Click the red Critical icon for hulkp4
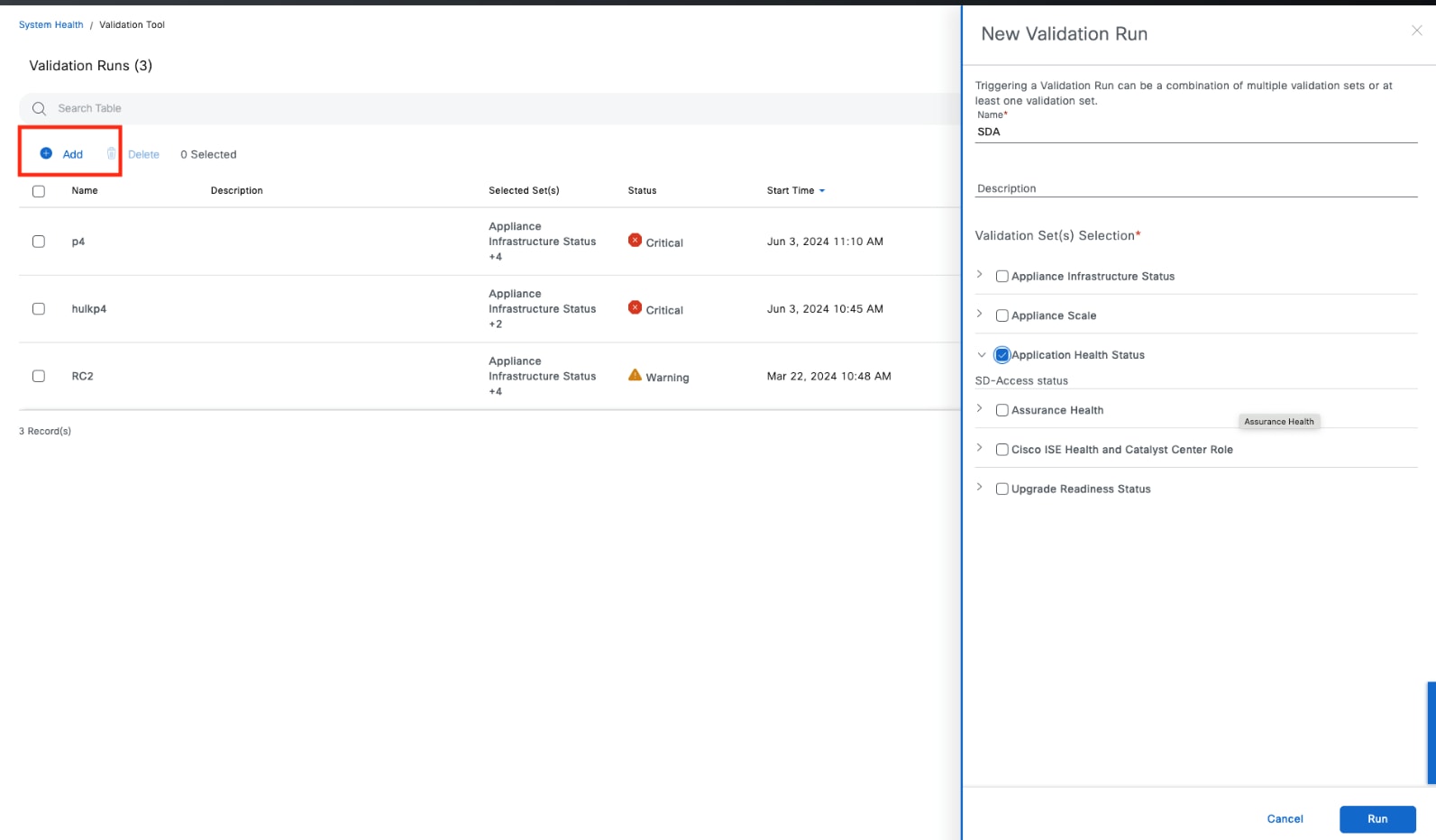 point(635,308)
